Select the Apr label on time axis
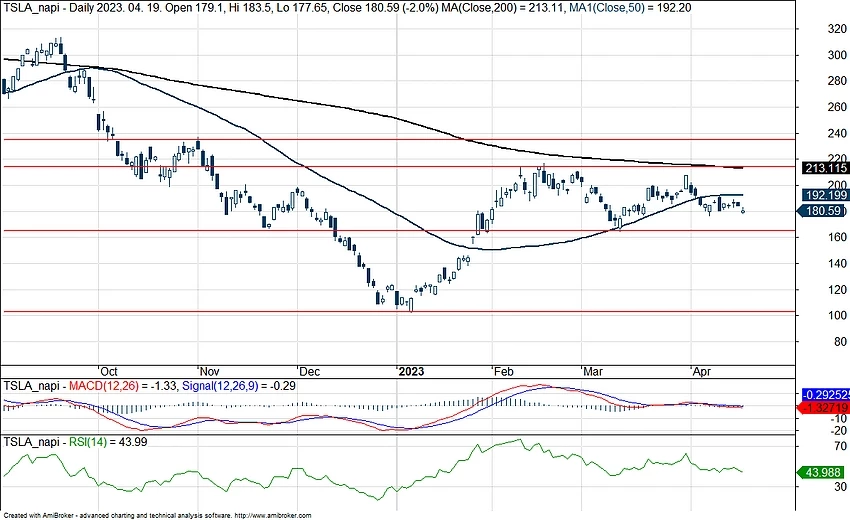Viewport: 850px width, 520px height. [702, 371]
